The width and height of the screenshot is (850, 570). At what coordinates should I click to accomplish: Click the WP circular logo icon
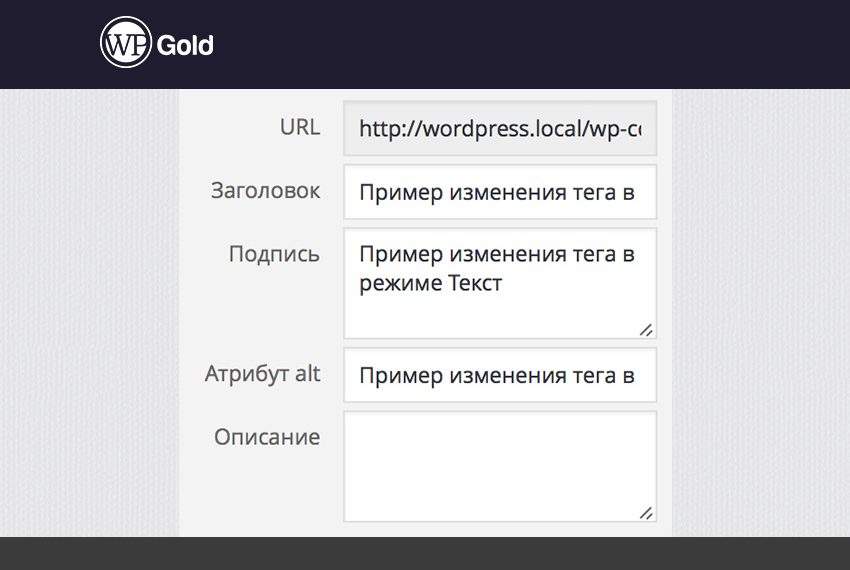click(x=126, y=44)
